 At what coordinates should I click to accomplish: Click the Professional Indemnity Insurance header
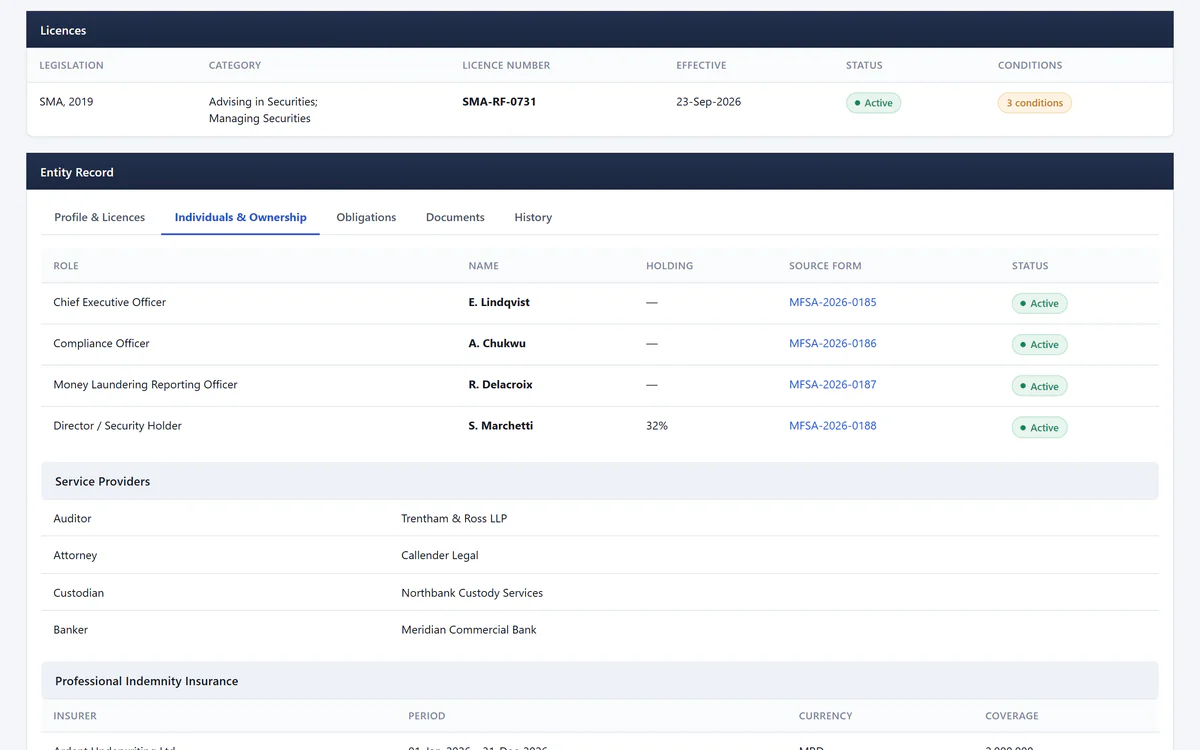[x=600, y=681]
